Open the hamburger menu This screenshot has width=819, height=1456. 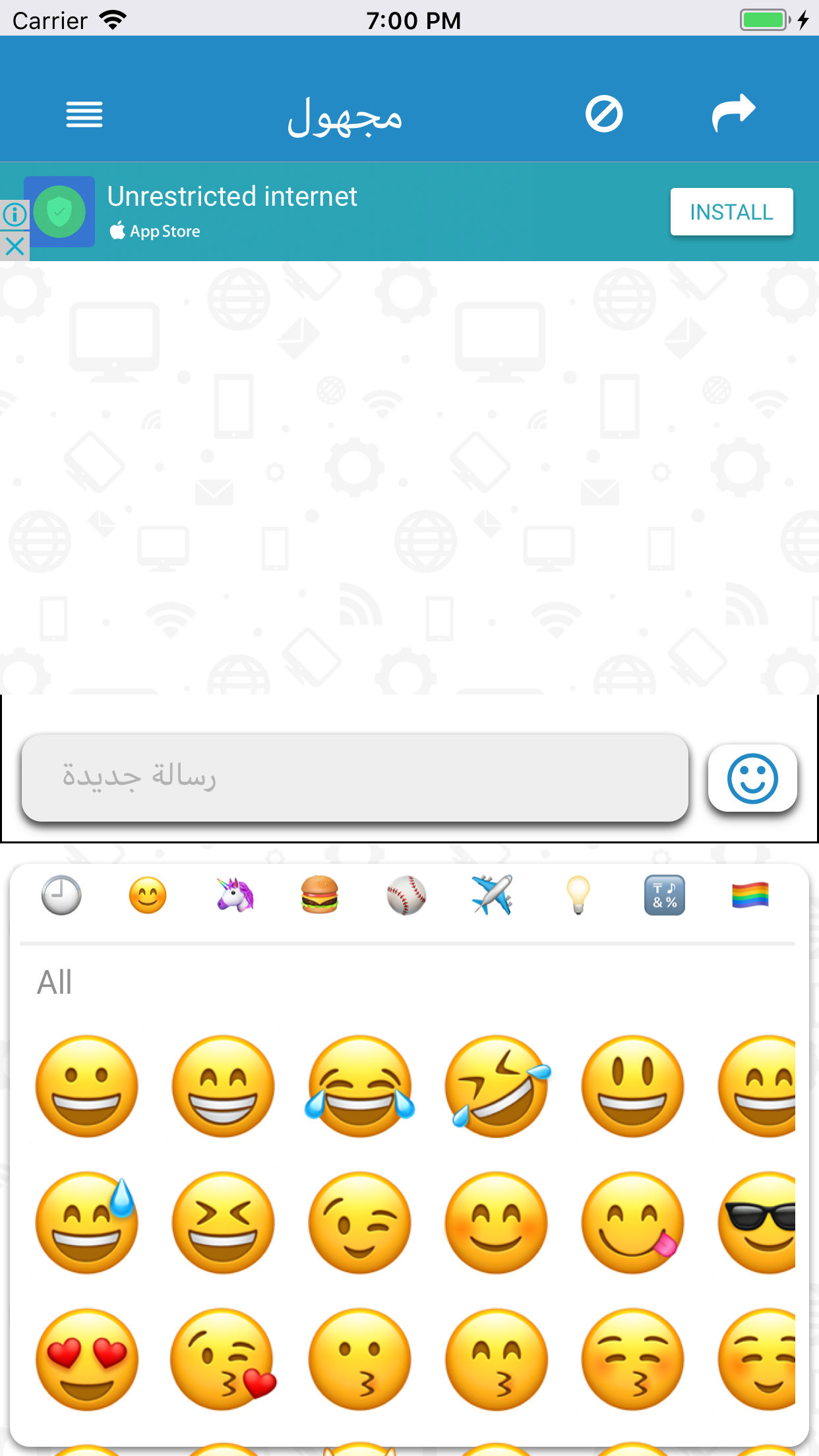click(84, 115)
